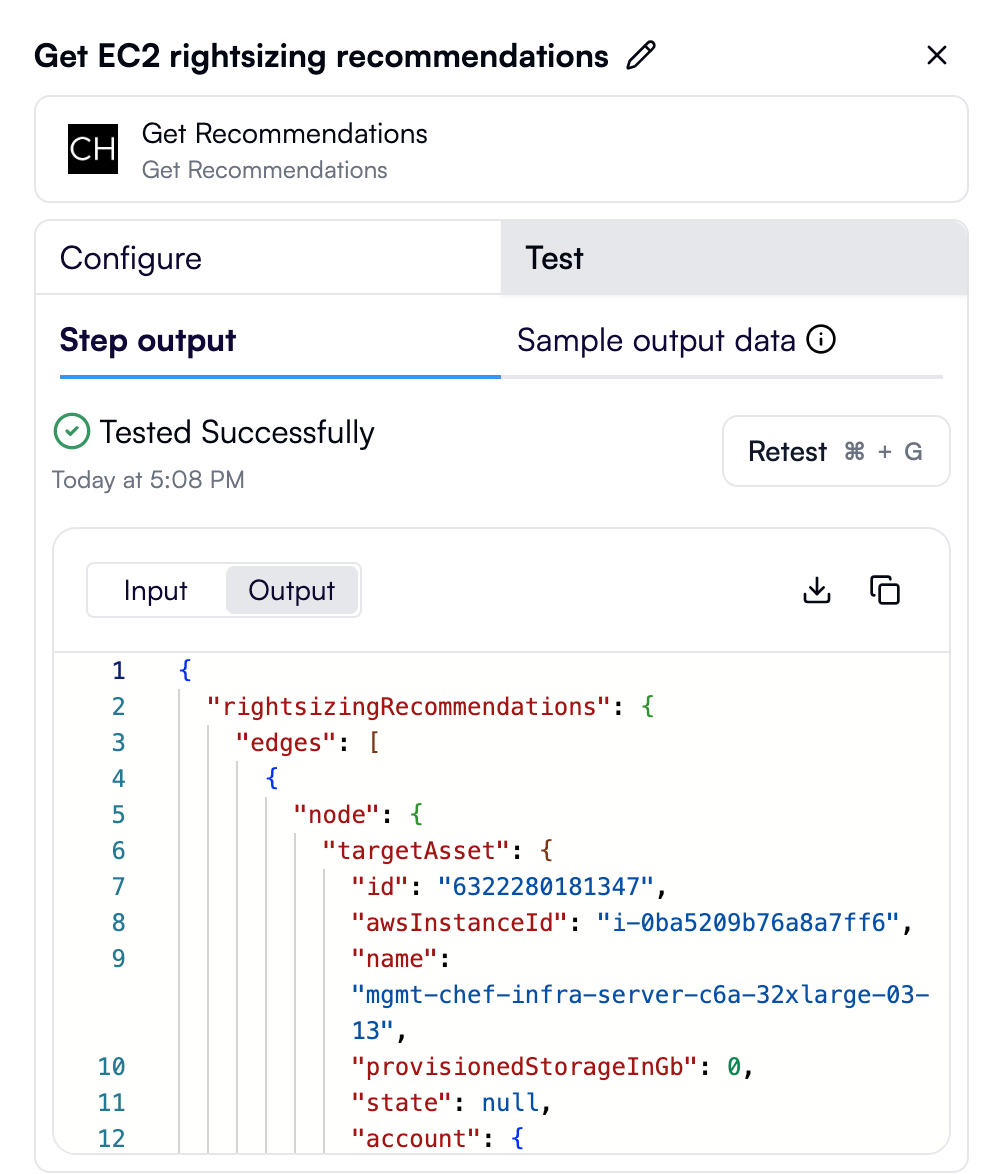Viewport: 990px width, 1174px height.
Task: Select line number 8 in the output
Action: coord(118,922)
